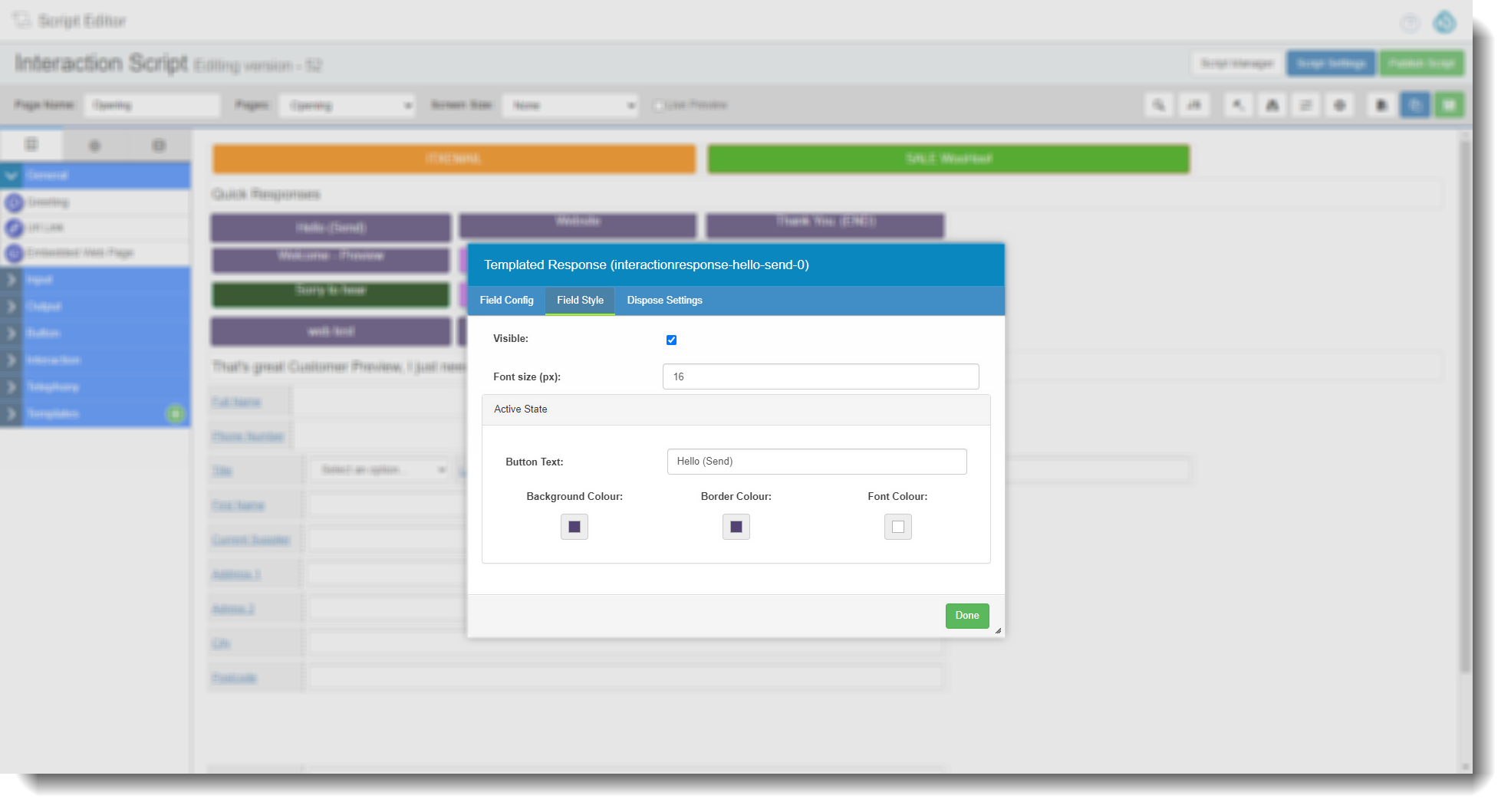Image resolution: width=1511 pixels, height=812 pixels.
Task: Select the Field Style tab
Action: click(581, 301)
